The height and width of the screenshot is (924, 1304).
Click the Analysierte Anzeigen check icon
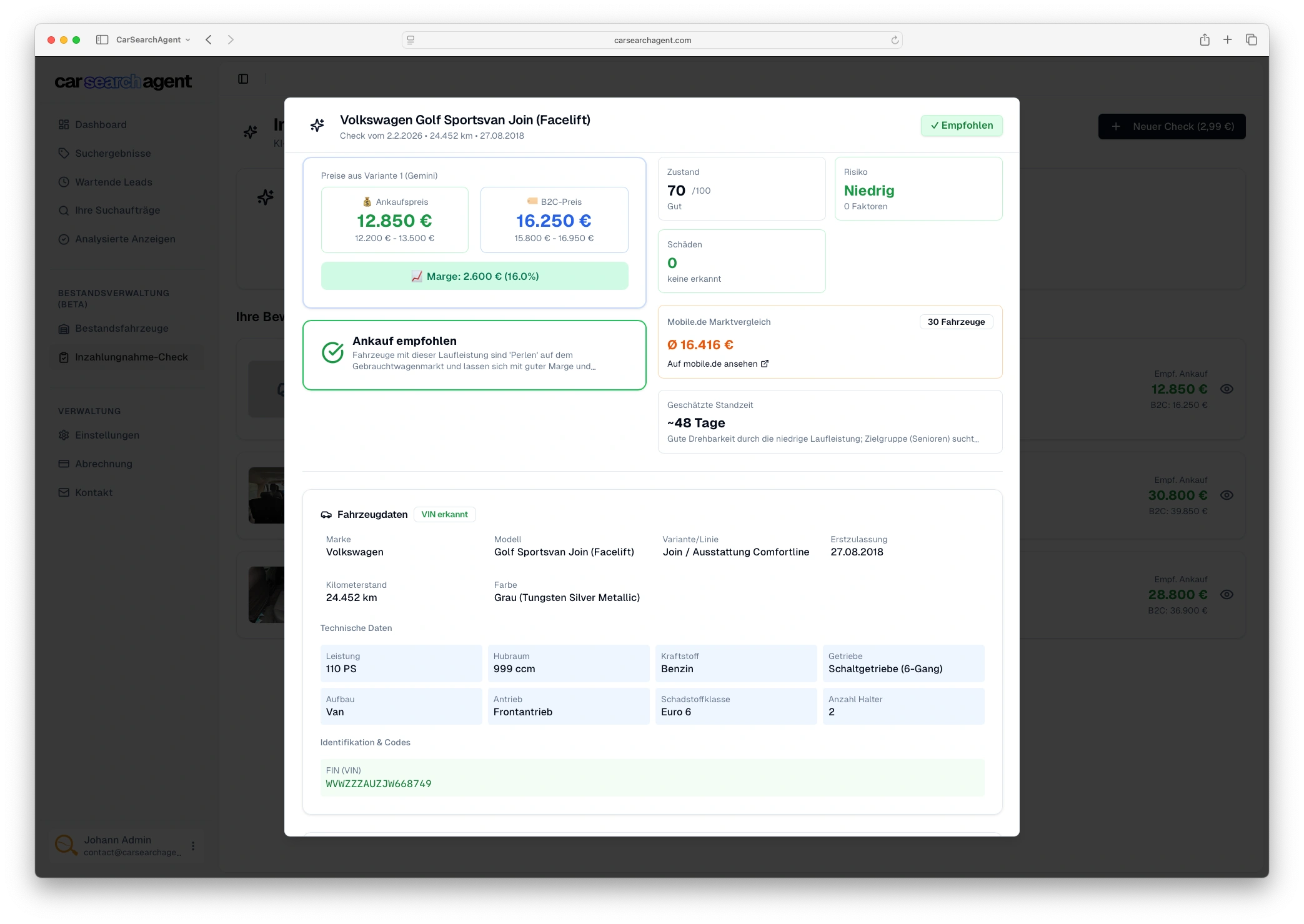tap(64, 239)
